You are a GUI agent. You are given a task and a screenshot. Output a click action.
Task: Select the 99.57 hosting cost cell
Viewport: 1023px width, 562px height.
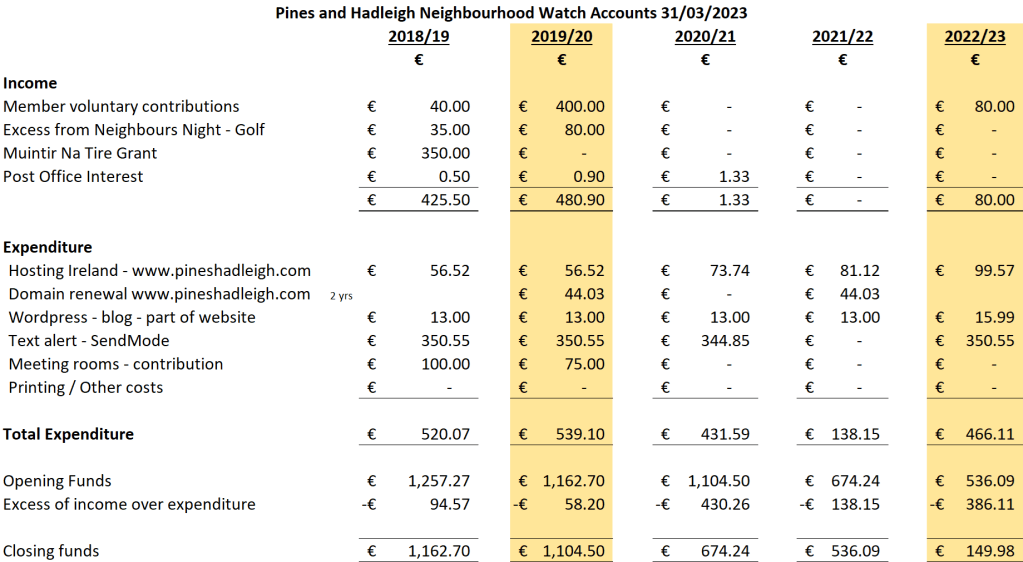(x=992, y=270)
